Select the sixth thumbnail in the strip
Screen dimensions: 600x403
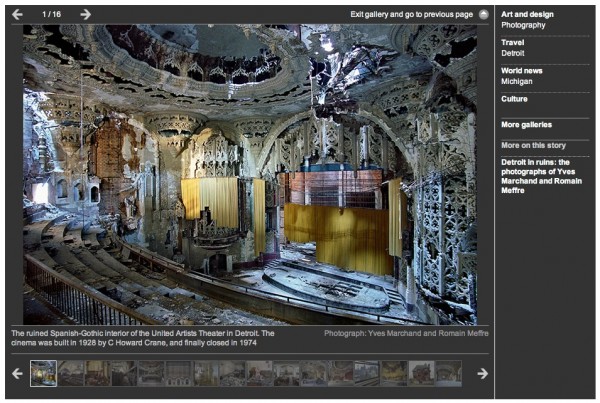[178, 373]
